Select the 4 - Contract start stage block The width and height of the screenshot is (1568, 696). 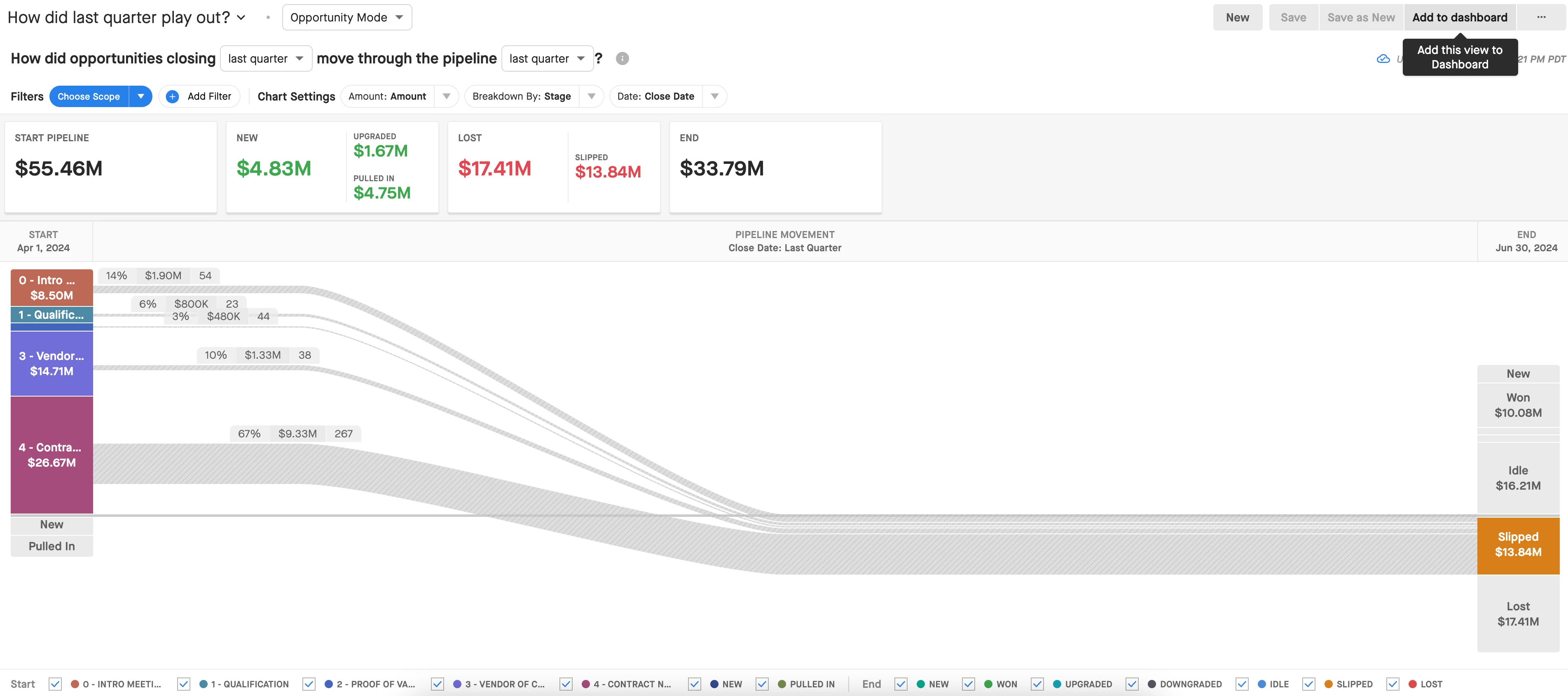[52, 455]
